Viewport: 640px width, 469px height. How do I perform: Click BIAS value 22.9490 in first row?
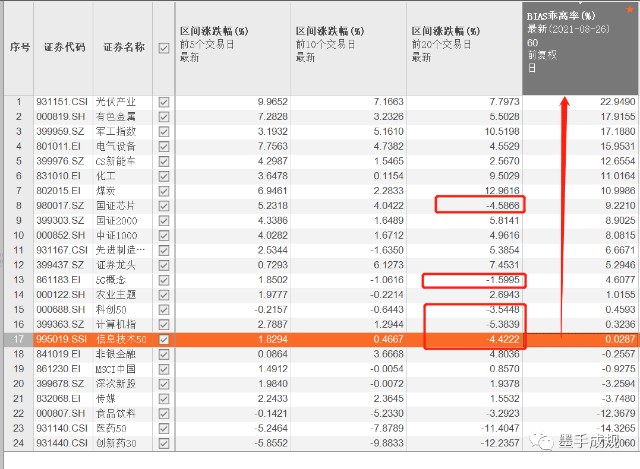[x=618, y=102]
